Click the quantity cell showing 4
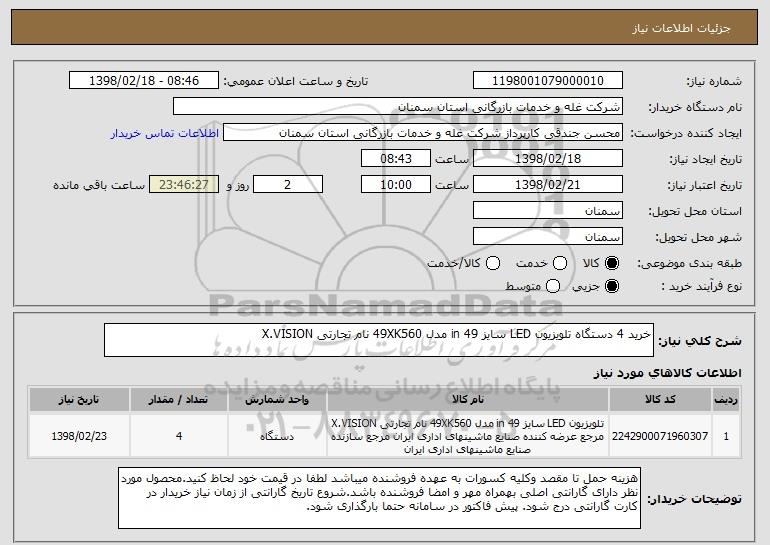The width and height of the screenshot is (770, 545). pyautogui.click(x=179, y=436)
